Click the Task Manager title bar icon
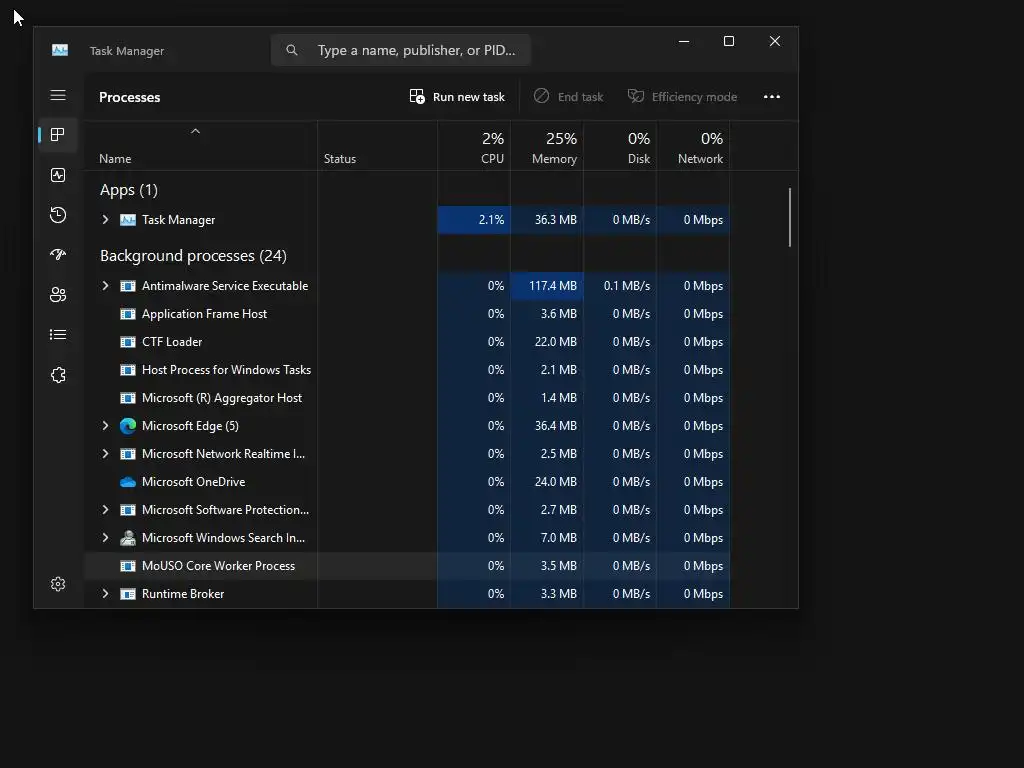 [x=60, y=50]
